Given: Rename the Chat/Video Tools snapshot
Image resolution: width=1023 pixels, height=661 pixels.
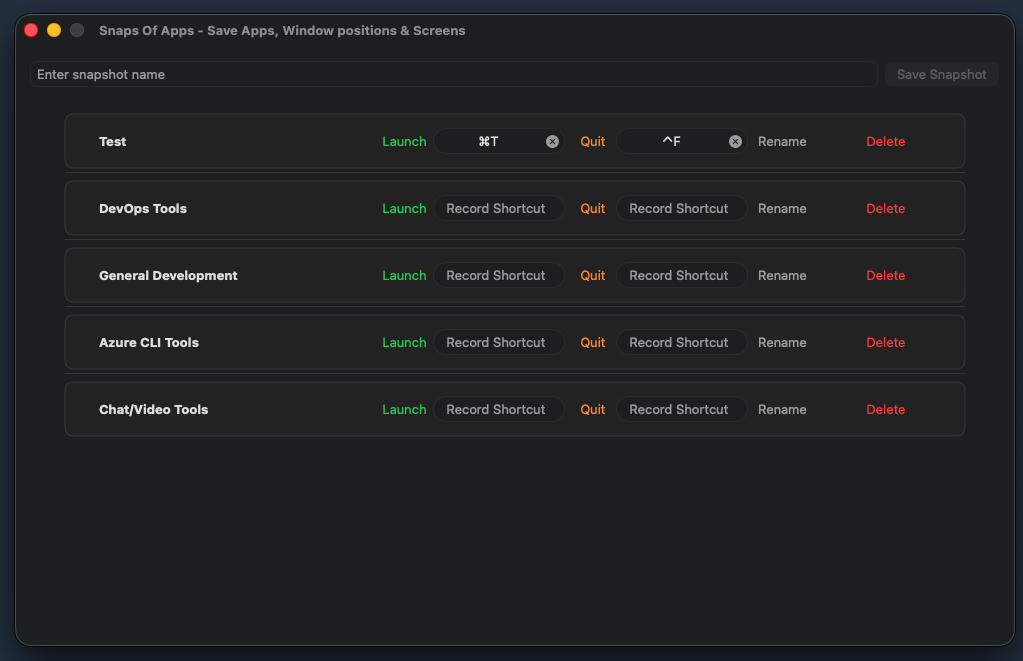Looking at the screenshot, I should (782, 409).
